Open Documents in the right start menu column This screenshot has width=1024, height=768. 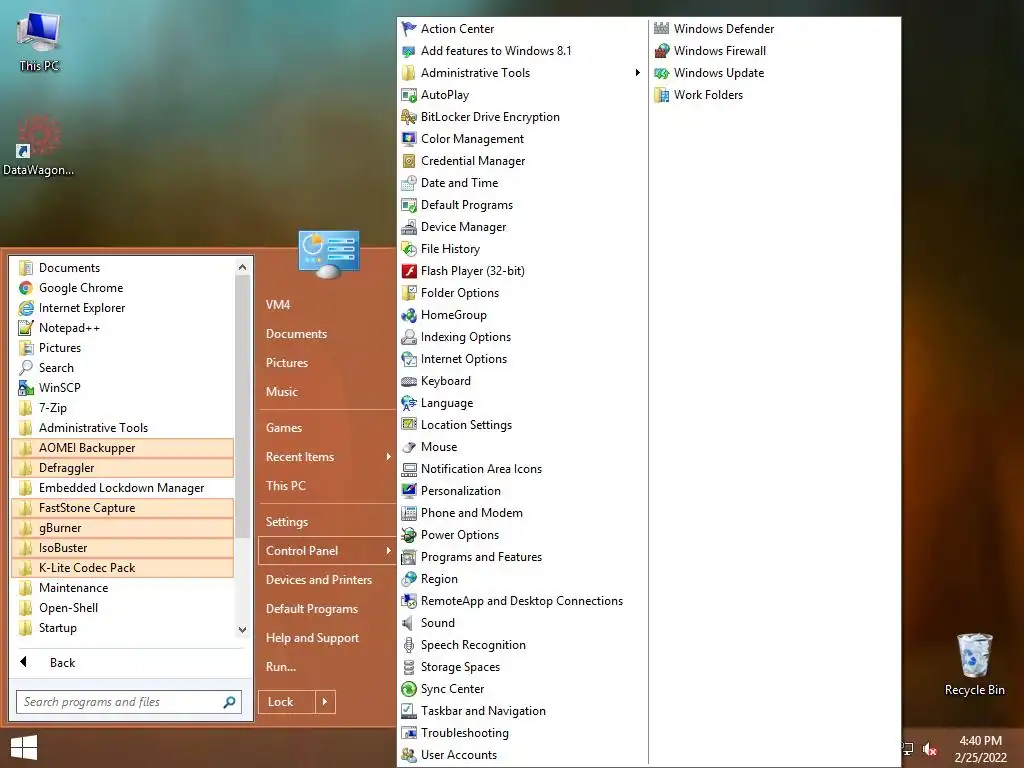[x=296, y=334]
